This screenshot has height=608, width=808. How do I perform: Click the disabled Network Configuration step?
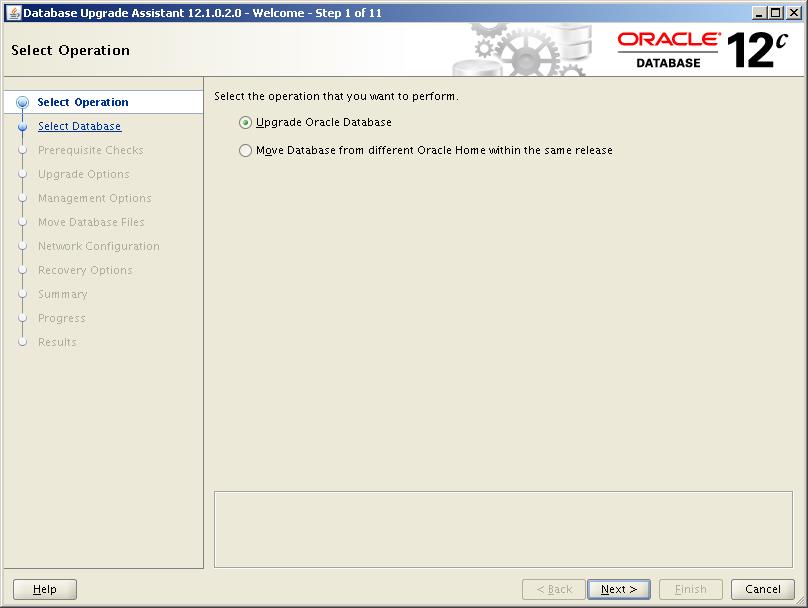pyautogui.click(x=98, y=246)
